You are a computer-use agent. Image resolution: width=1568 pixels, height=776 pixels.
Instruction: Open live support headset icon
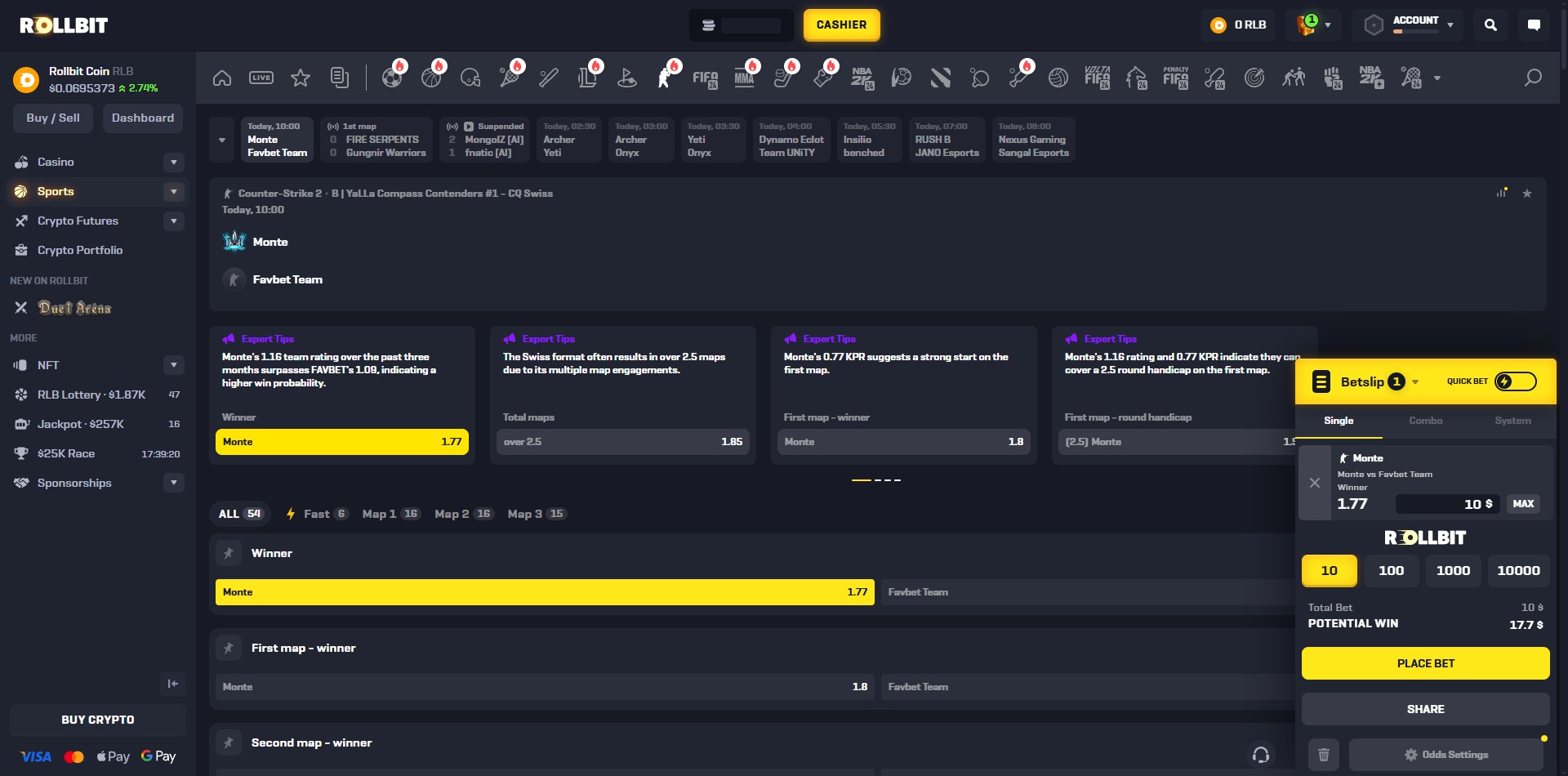[1261, 754]
